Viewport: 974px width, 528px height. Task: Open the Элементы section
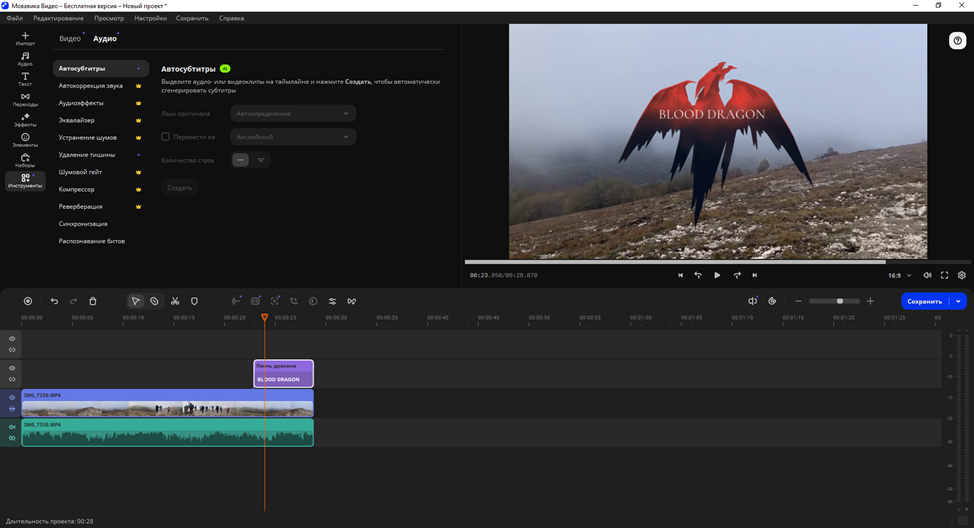point(25,140)
